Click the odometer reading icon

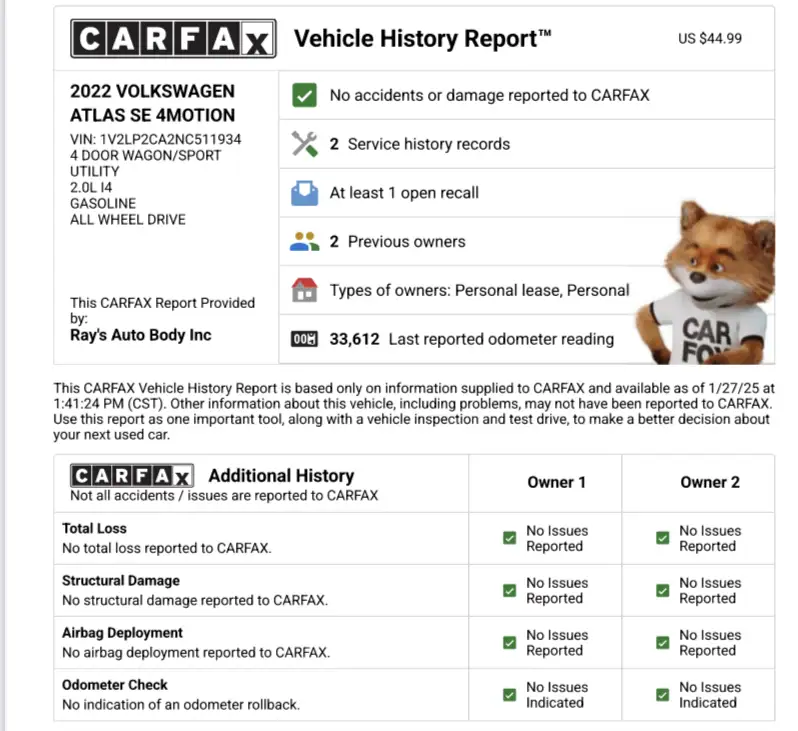(x=304, y=339)
